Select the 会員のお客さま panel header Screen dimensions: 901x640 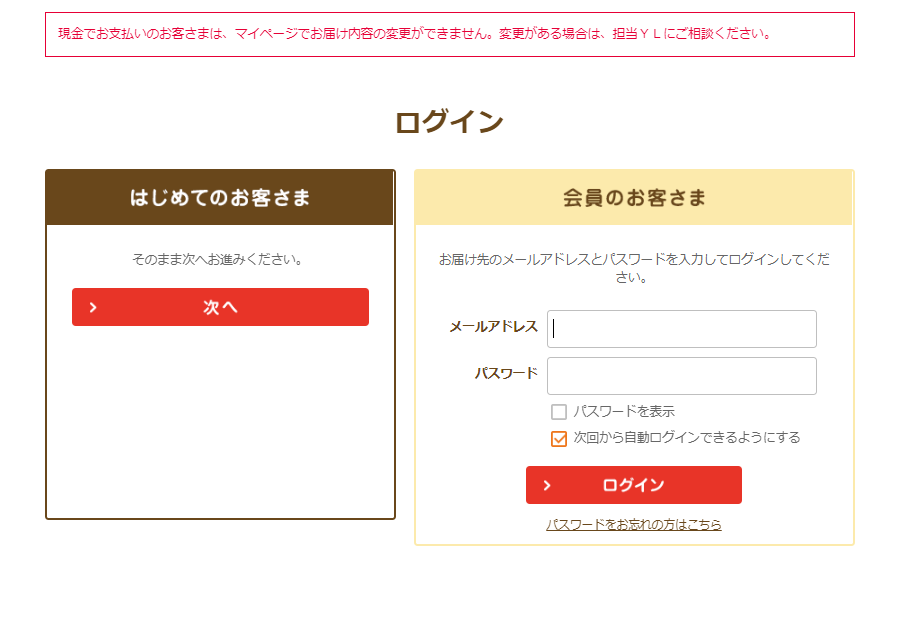tap(634, 197)
